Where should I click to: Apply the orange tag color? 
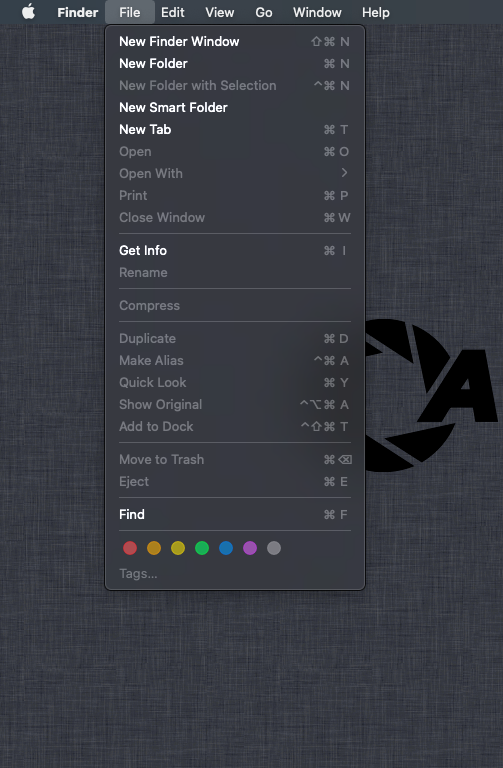coord(154,548)
